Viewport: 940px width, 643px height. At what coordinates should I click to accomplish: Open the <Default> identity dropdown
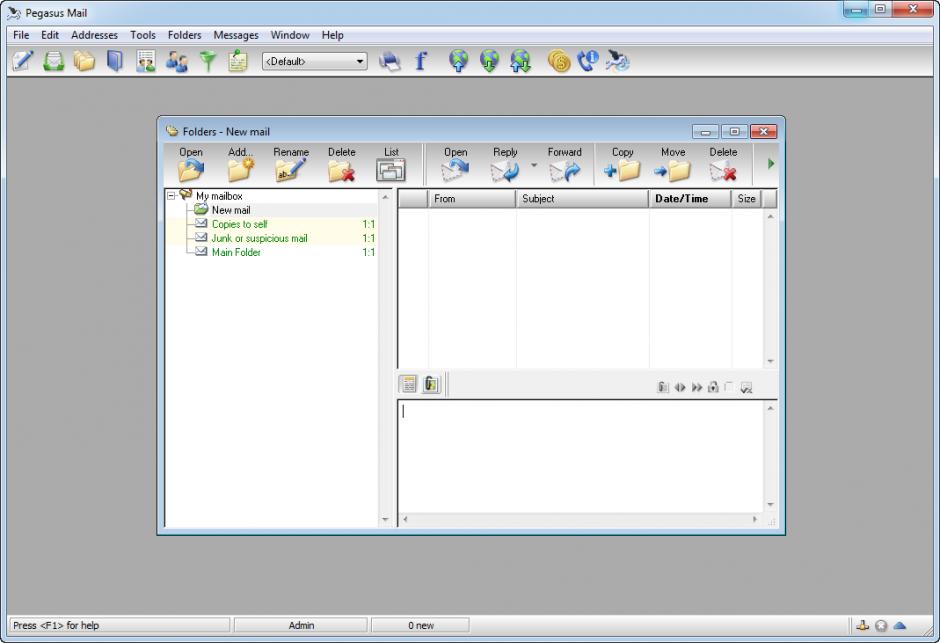point(314,61)
